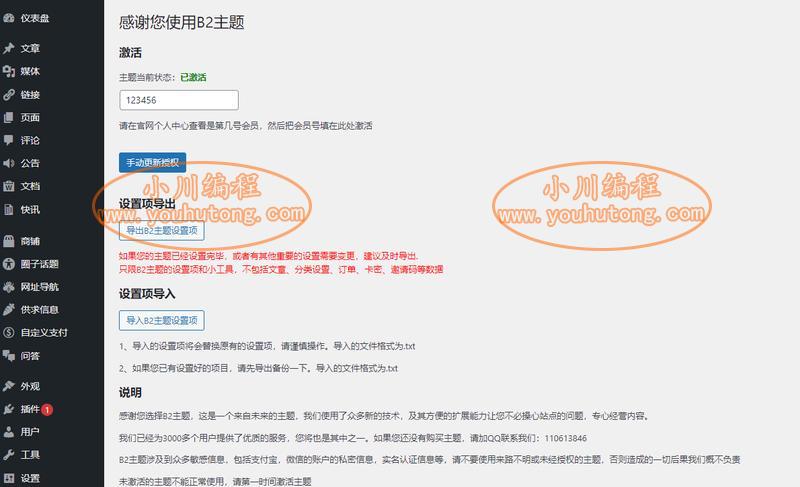Click the note starting 1、导入的设置项将会替换

[x=267, y=346]
